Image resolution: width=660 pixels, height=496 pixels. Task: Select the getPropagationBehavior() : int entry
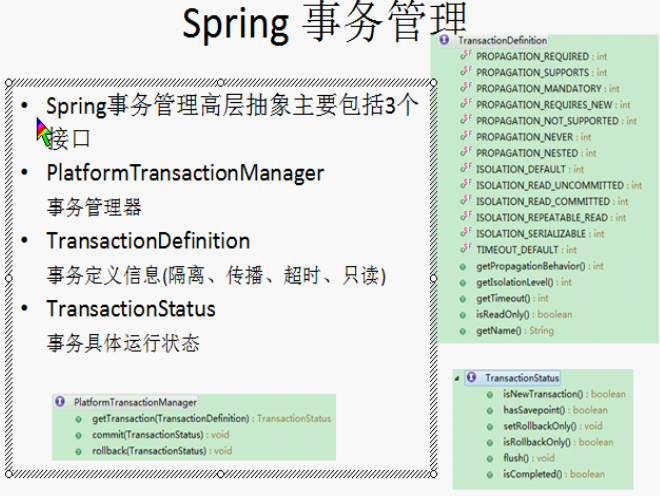tap(540, 266)
